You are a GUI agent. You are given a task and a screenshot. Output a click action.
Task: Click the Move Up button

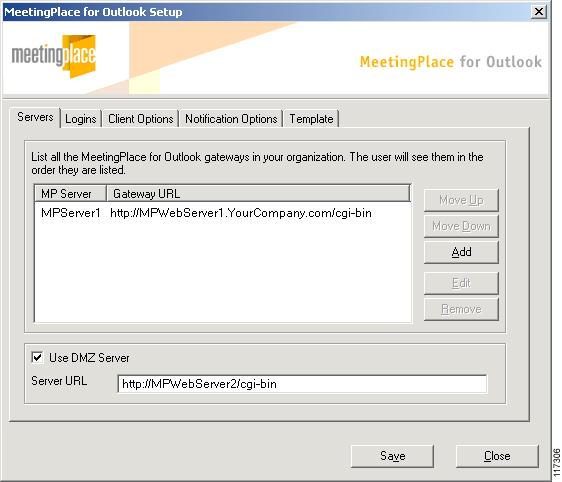(x=461, y=200)
